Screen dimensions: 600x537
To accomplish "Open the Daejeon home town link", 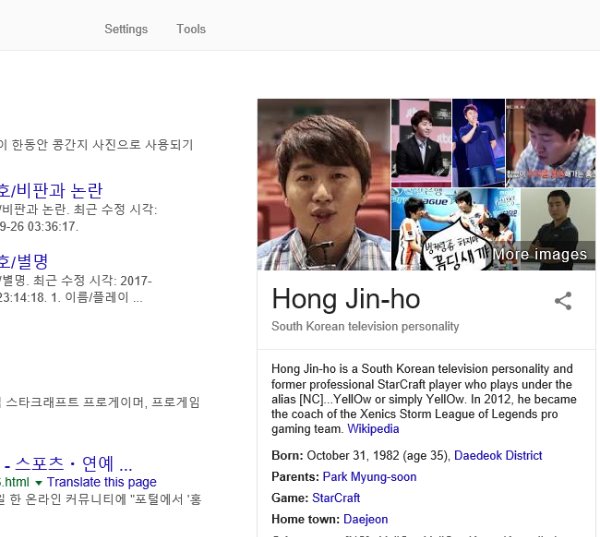I will point(365,519).
